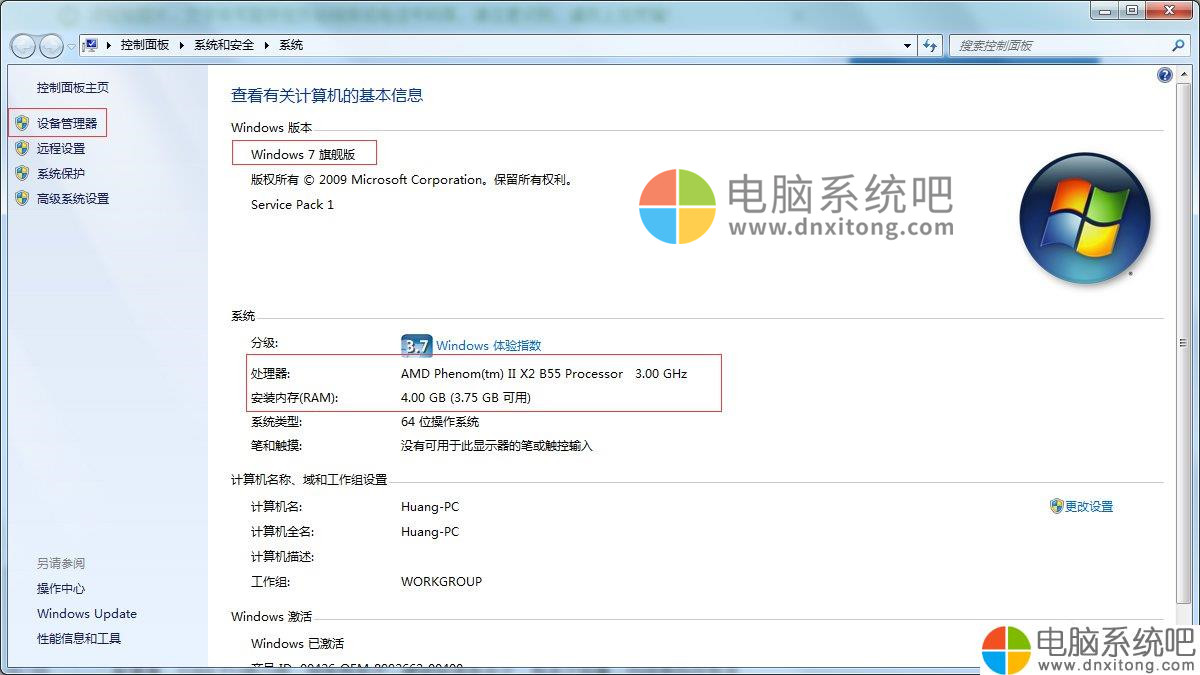Expand the breadcrumb arrow after 系统和安全
This screenshot has width=1200, height=675.
[x=267, y=45]
